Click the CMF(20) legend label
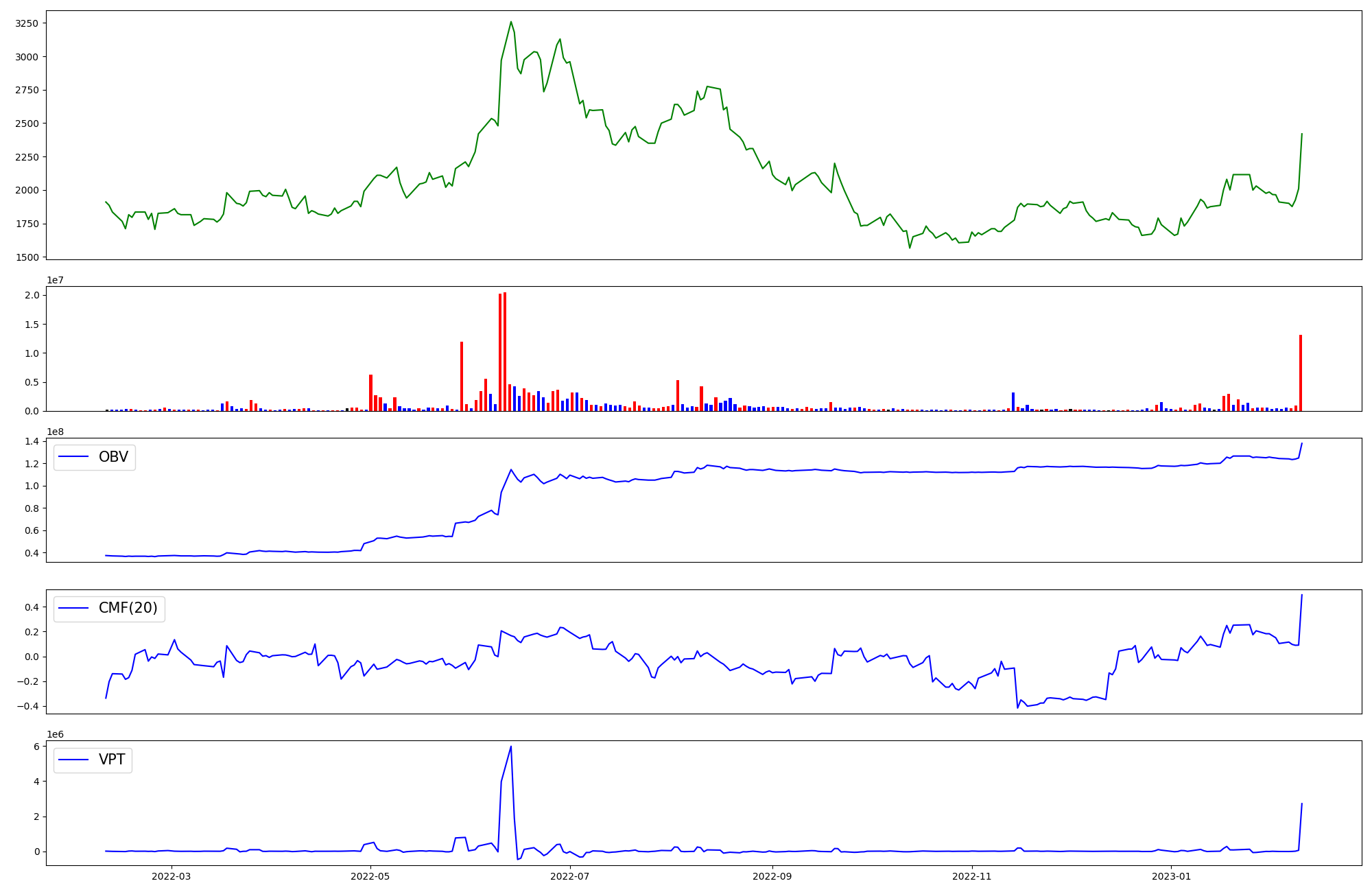The width and height of the screenshot is (1372, 892). pos(128,608)
